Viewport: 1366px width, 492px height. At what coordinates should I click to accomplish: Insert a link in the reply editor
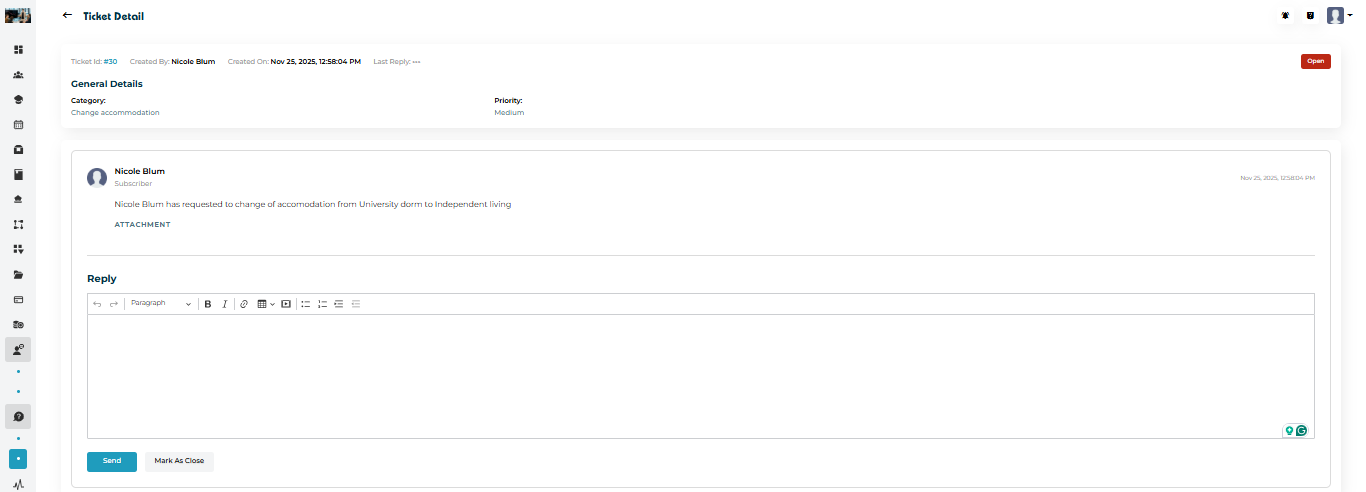243,304
